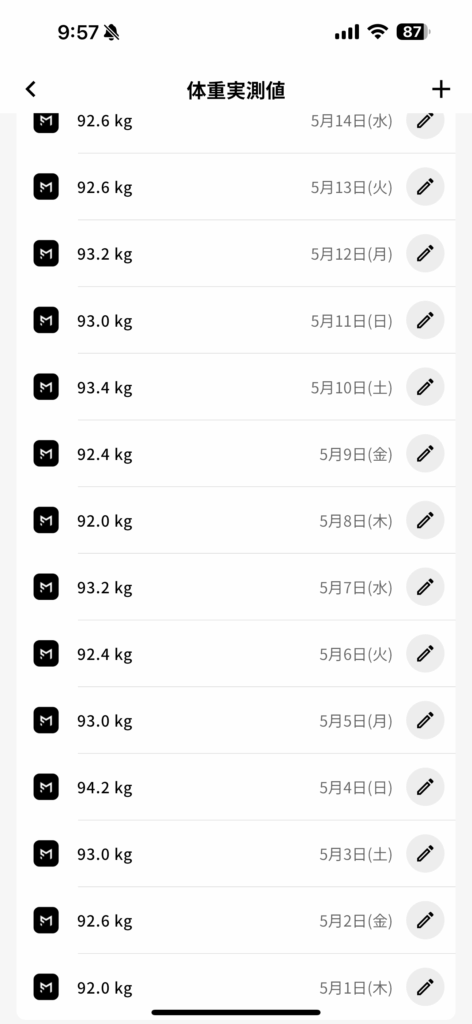The image size is (472, 1024).
Task: Tap the pencil for 5月3日(土)
Action: tap(425, 854)
